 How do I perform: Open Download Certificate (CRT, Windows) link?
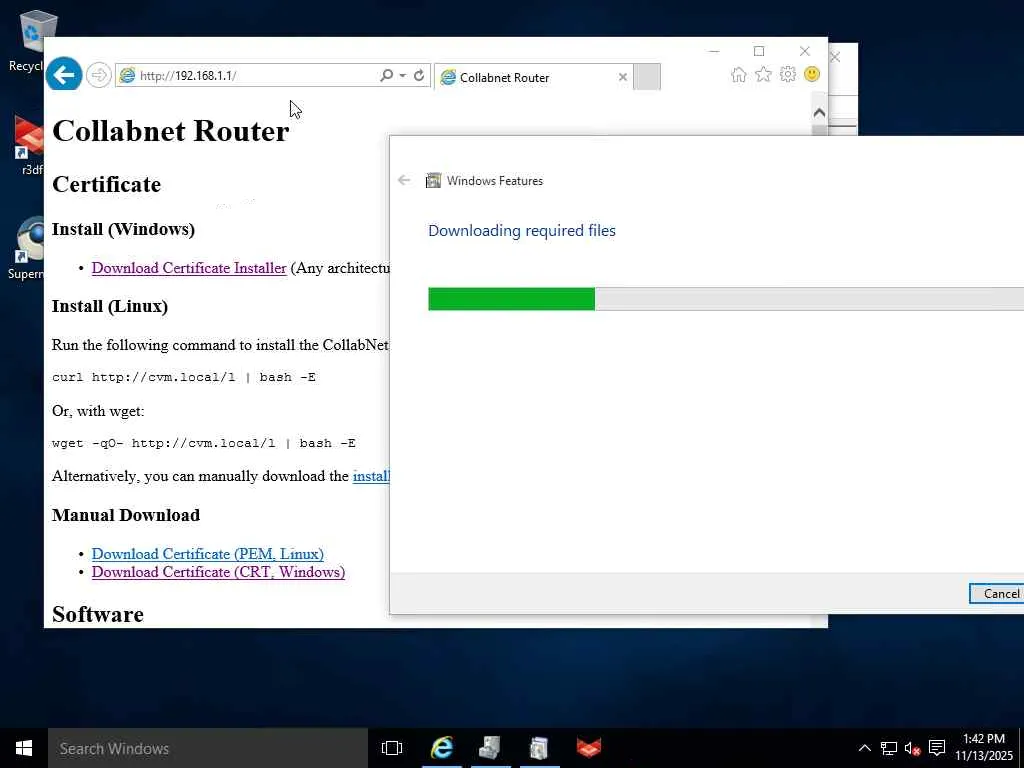point(218,572)
